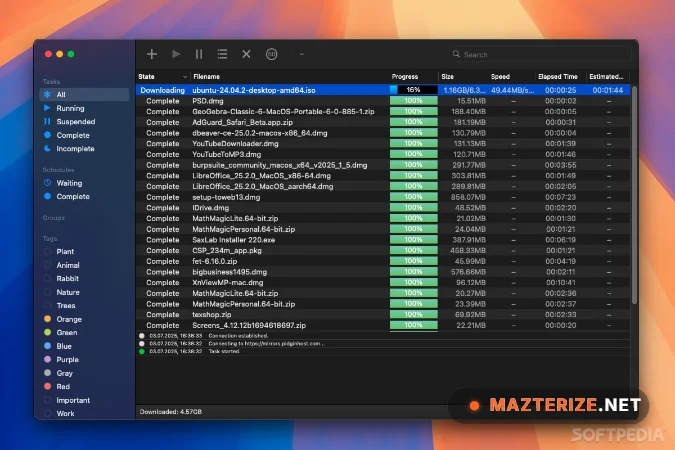The image size is (675, 450).
Task: Open Waiting schedules in sidebar
Action: coord(84,183)
